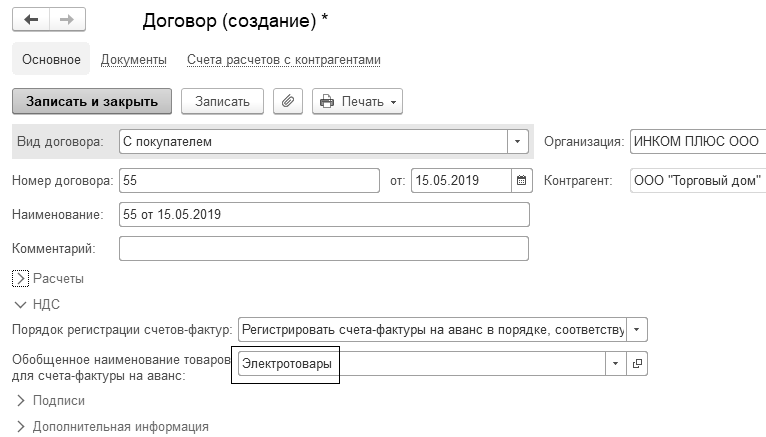Expand the Расчеты section
This screenshot has width=766, height=437.
tap(21, 278)
